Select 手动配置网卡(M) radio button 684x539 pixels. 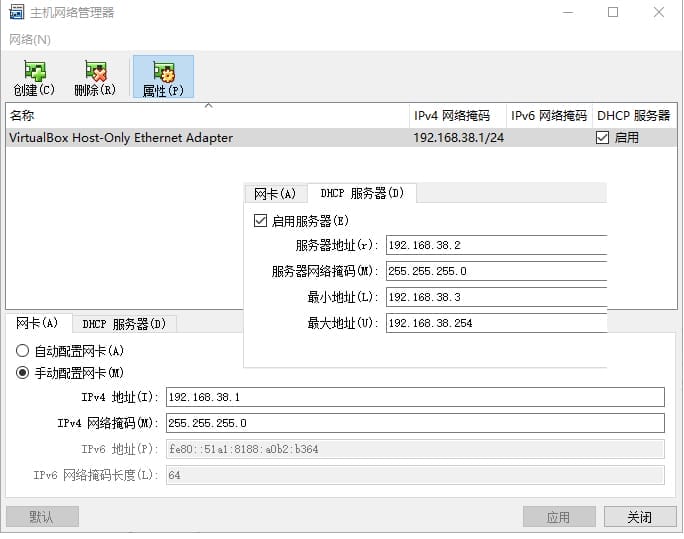[x=23, y=373]
